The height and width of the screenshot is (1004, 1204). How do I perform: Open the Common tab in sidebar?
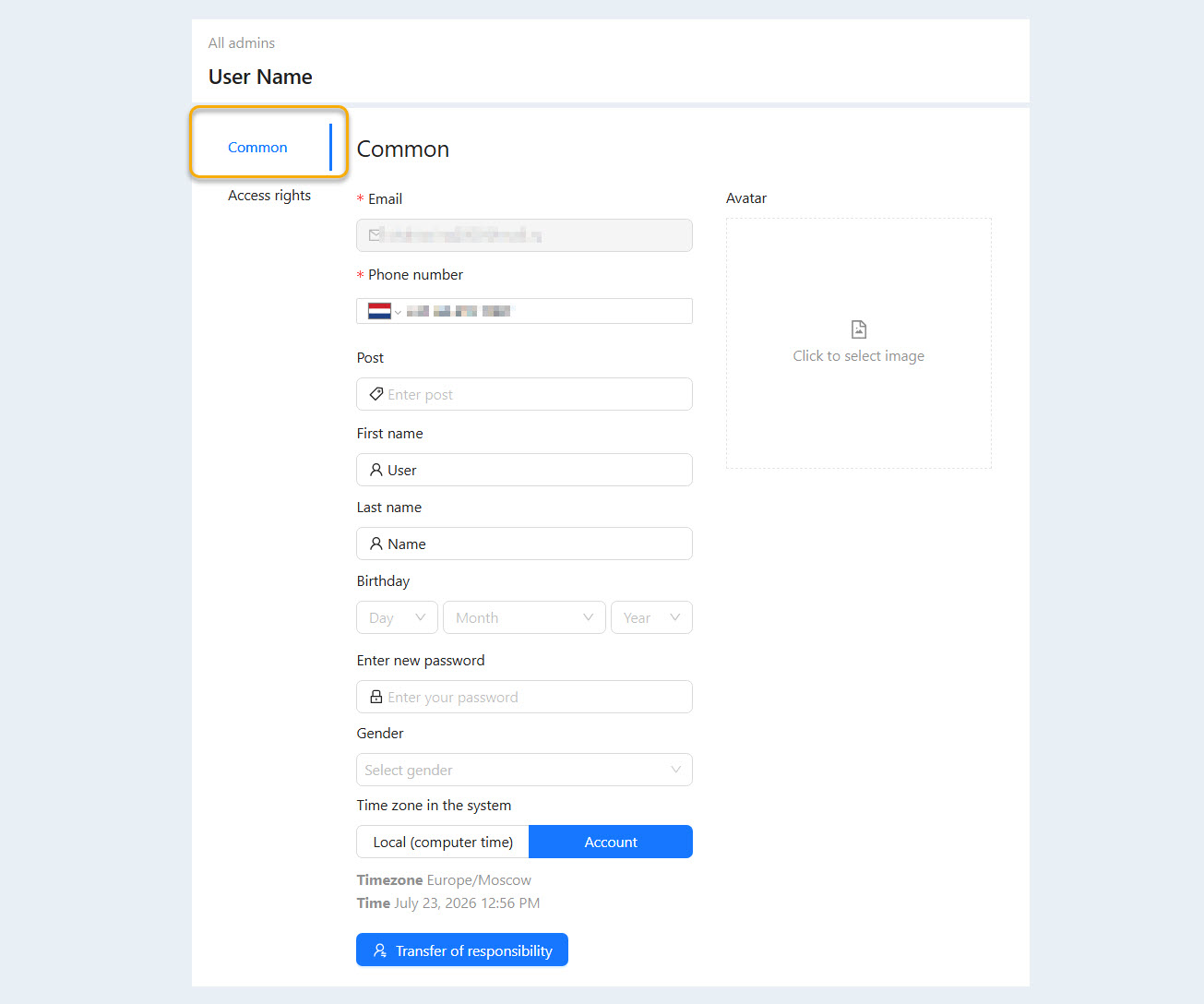pos(257,148)
